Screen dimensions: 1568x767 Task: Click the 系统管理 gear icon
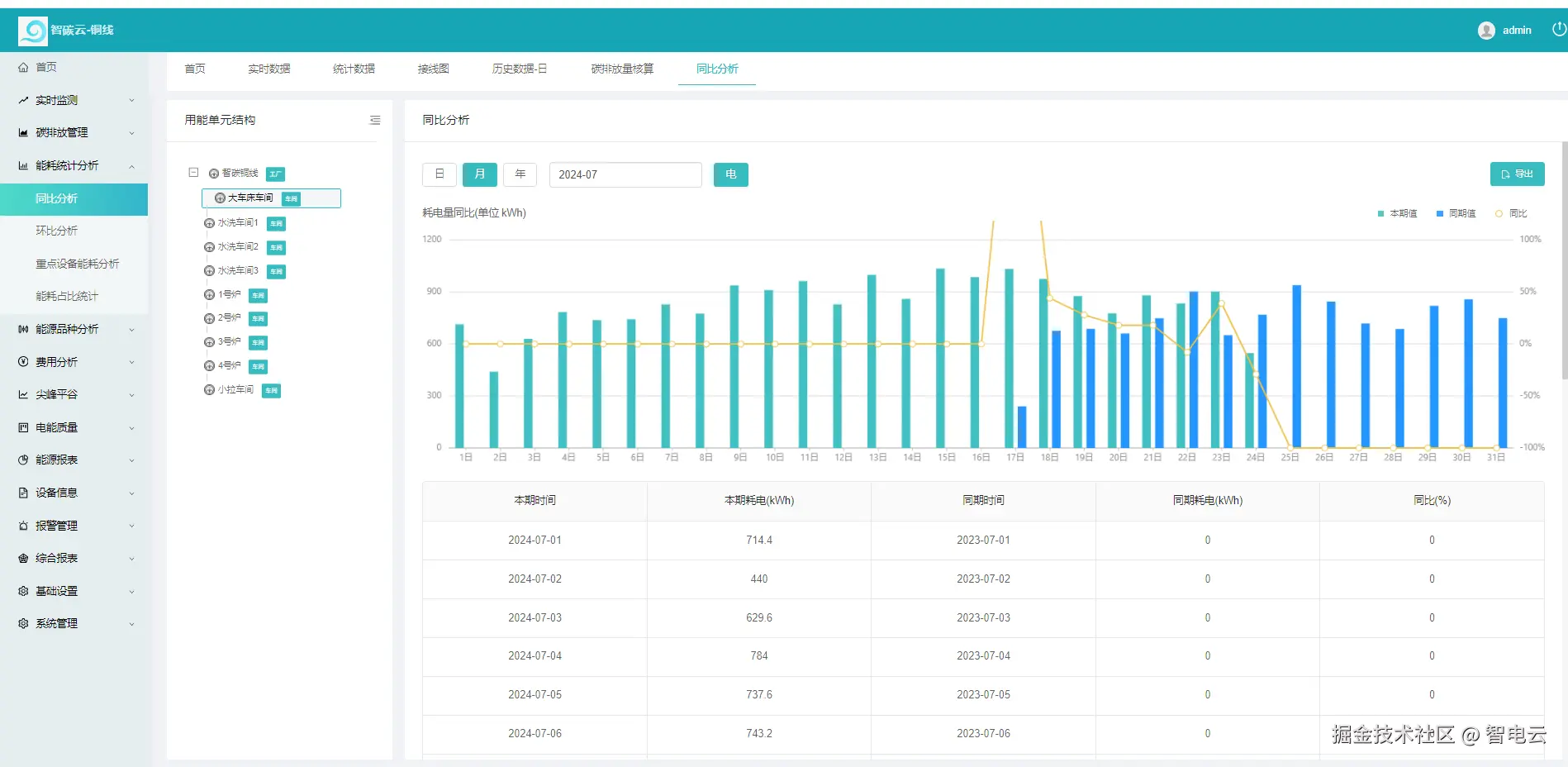pyautogui.click(x=23, y=623)
